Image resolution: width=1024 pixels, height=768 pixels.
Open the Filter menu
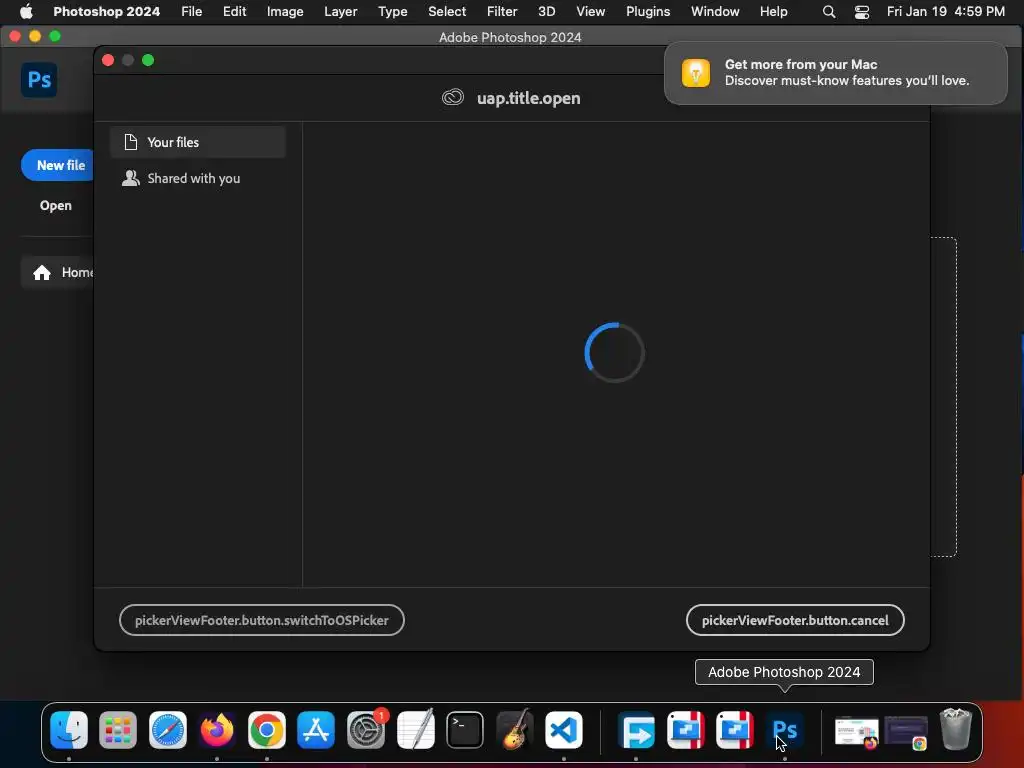click(x=502, y=11)
